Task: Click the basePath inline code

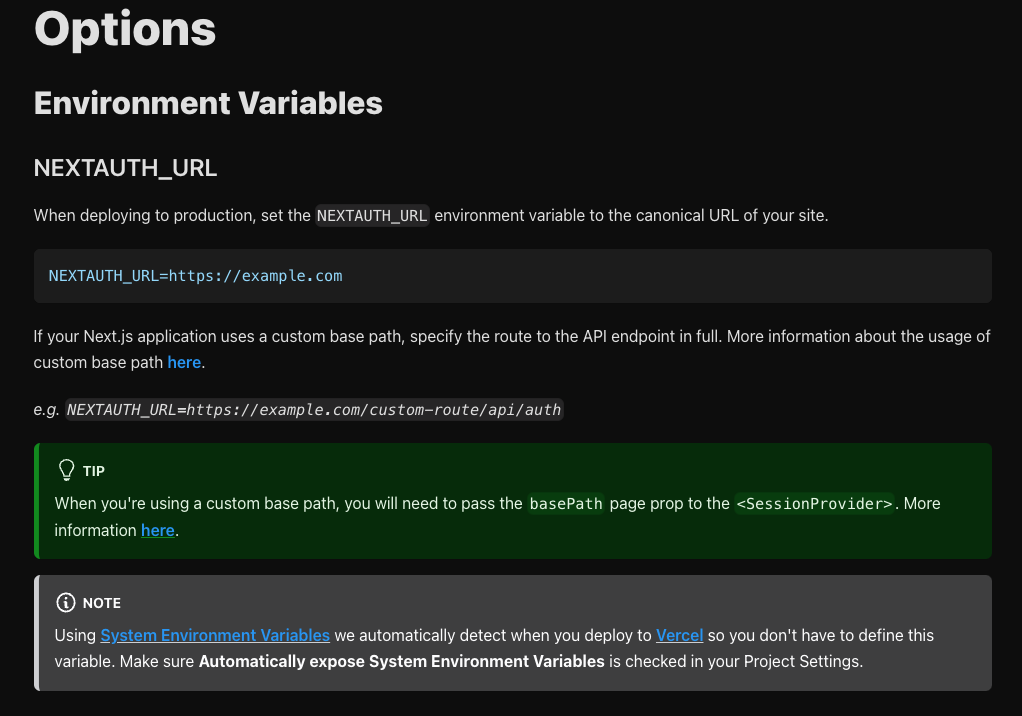Action: (x=566, y=504)
